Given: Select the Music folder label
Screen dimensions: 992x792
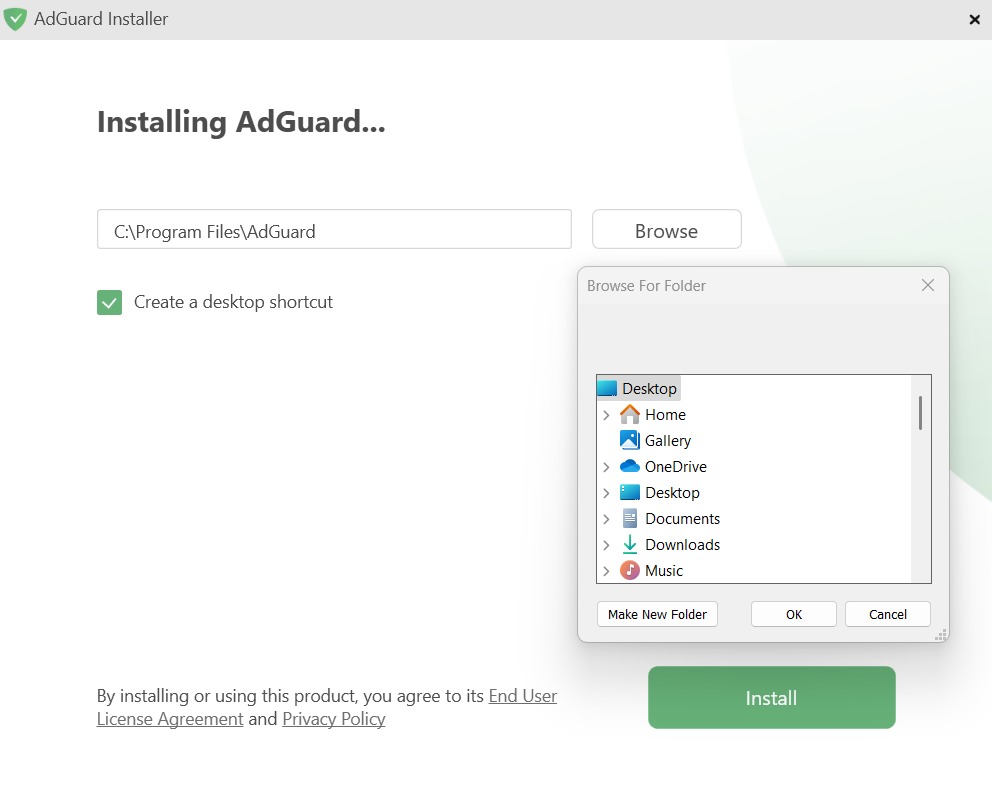Looking at the screenshot, I should (x=664, y=571).
